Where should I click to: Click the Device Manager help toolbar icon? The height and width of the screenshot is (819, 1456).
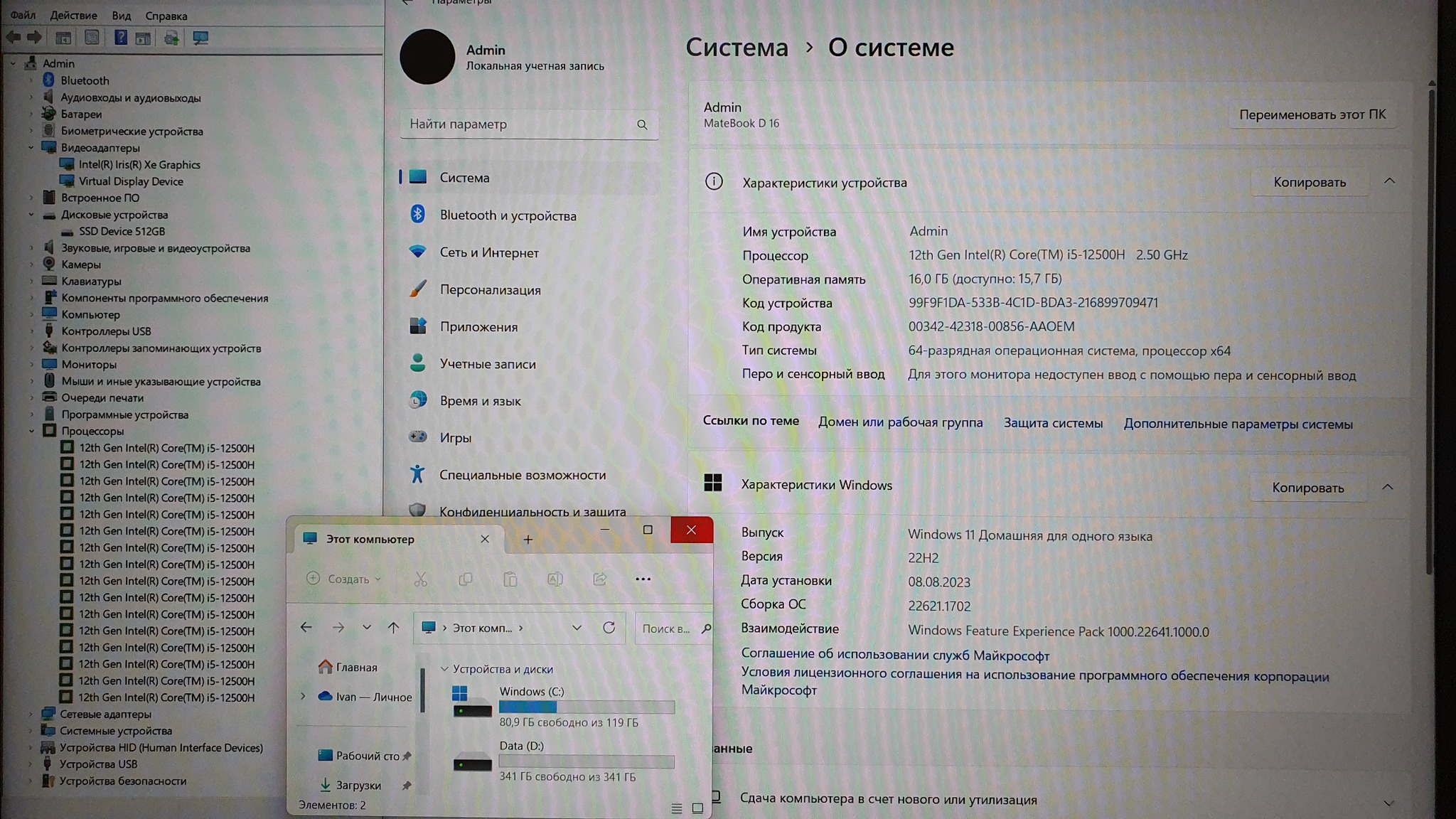[120, 38]
